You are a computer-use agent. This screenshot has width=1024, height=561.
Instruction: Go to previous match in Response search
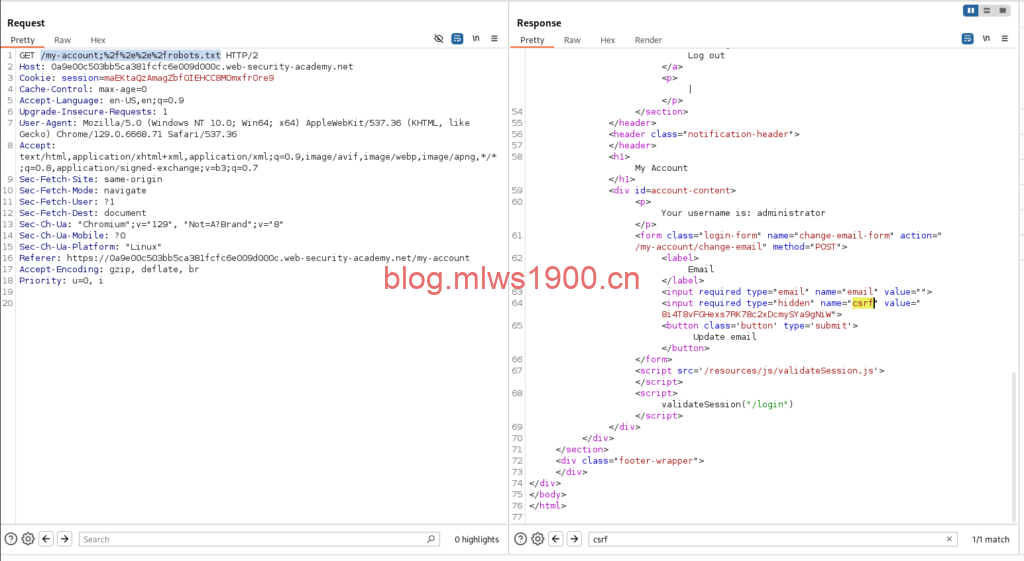tap(556, 539)
